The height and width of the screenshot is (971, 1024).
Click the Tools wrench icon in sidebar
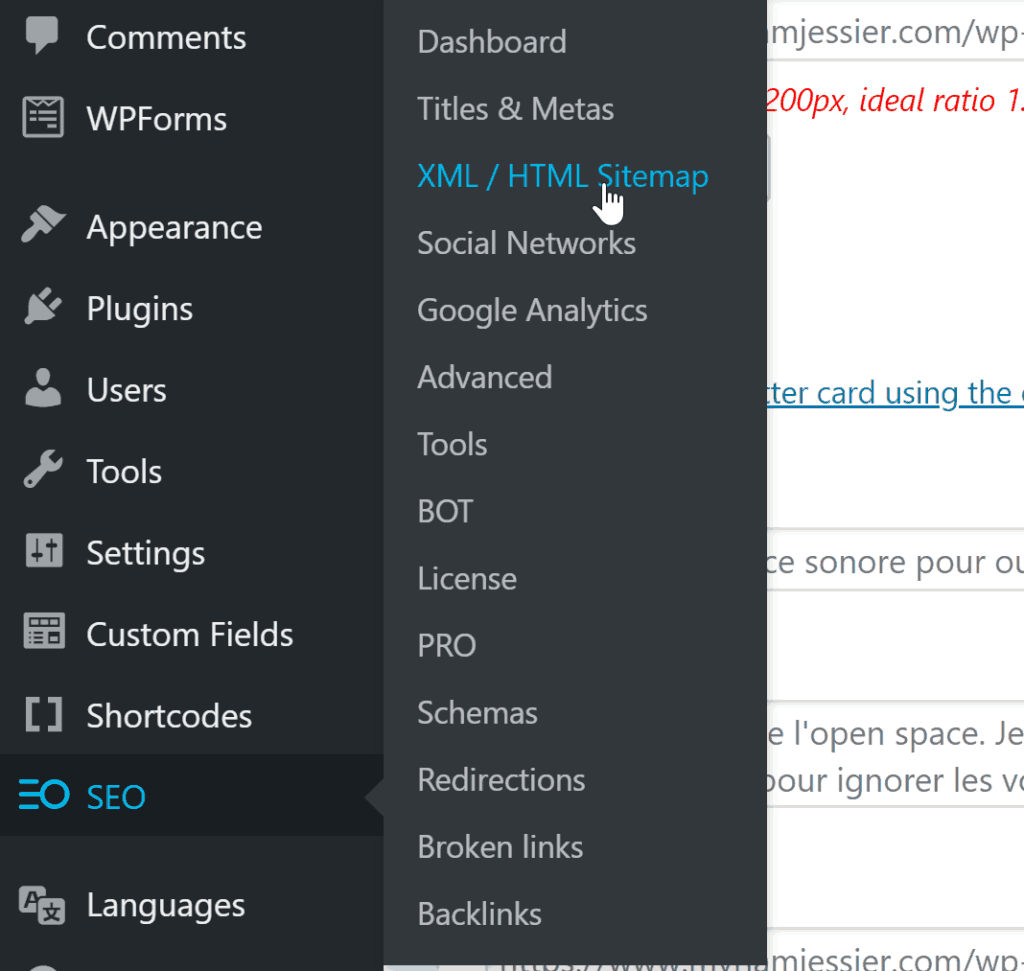tap(43, 469)
